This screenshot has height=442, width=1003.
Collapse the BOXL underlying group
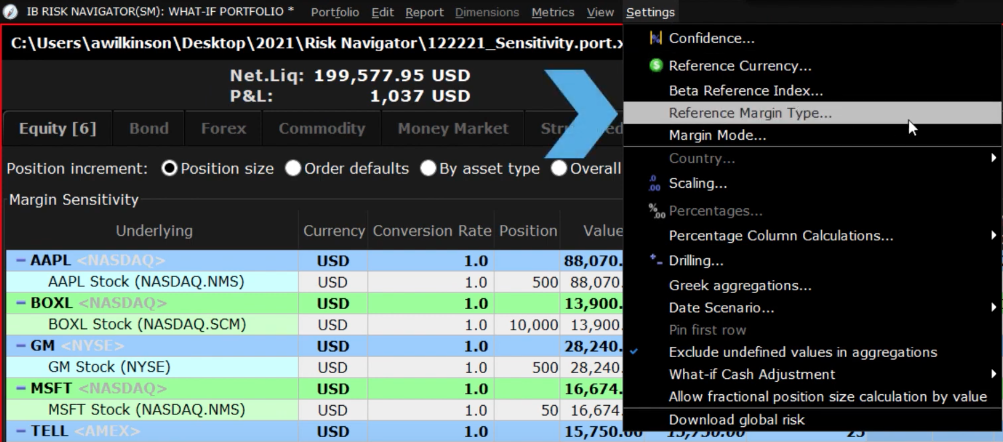tap(21, 303)
